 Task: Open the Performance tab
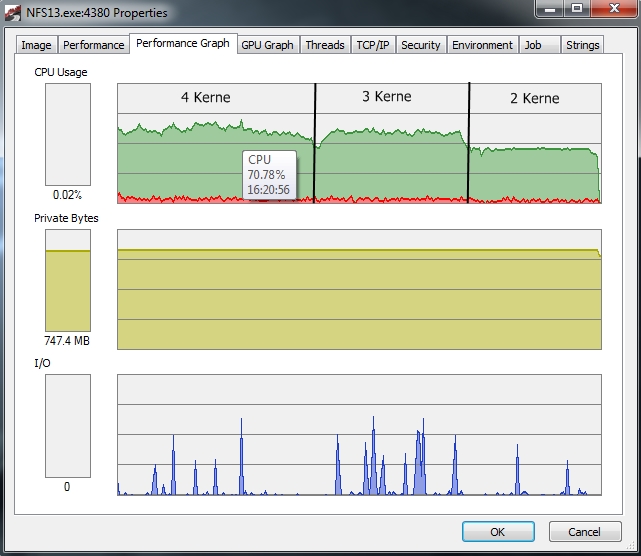[x=94, y=45]
